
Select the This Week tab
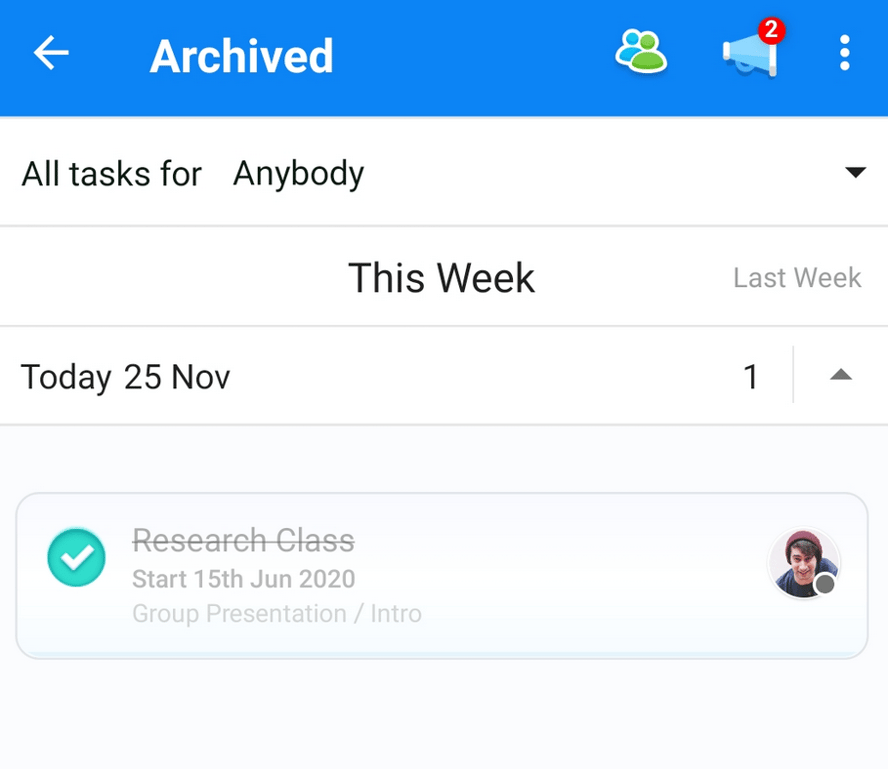point(441,278)
